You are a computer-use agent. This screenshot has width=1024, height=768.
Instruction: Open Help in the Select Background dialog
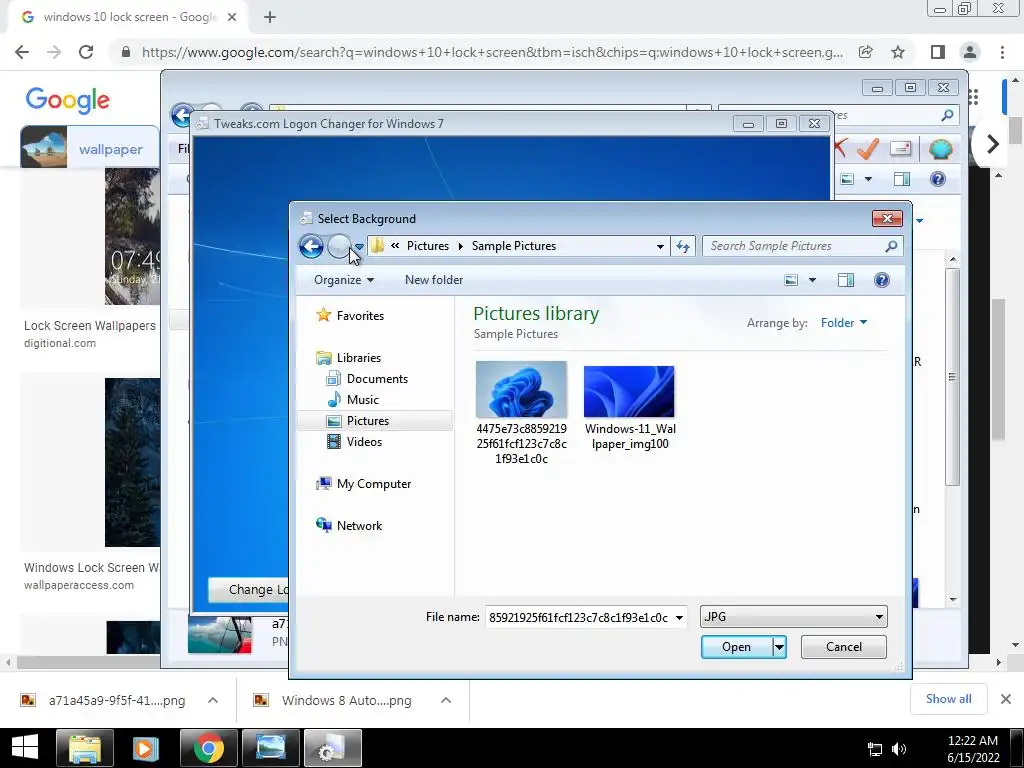coord(882,280)
